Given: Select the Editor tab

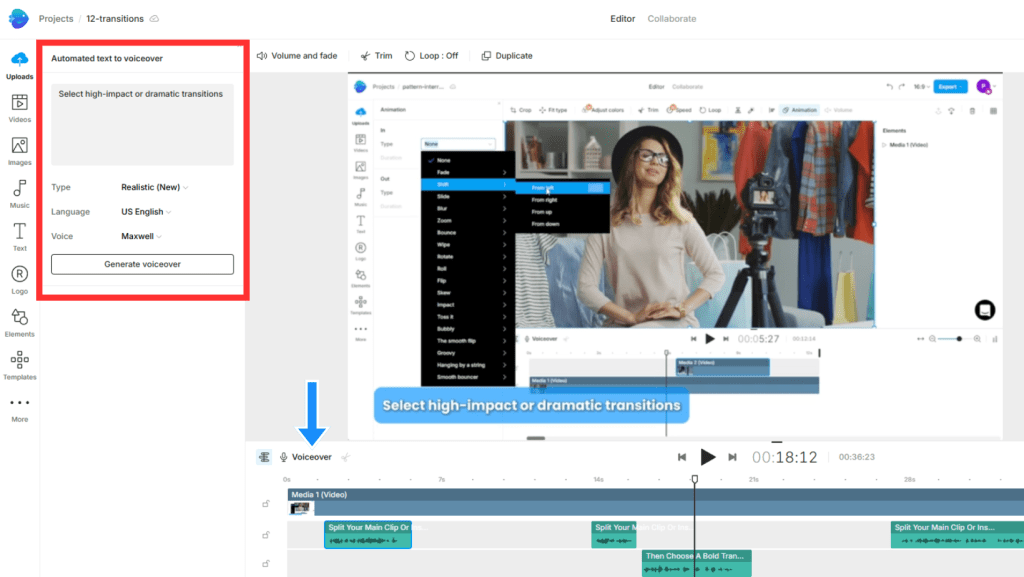Looking at the screenshot, I should pos(622,19).
